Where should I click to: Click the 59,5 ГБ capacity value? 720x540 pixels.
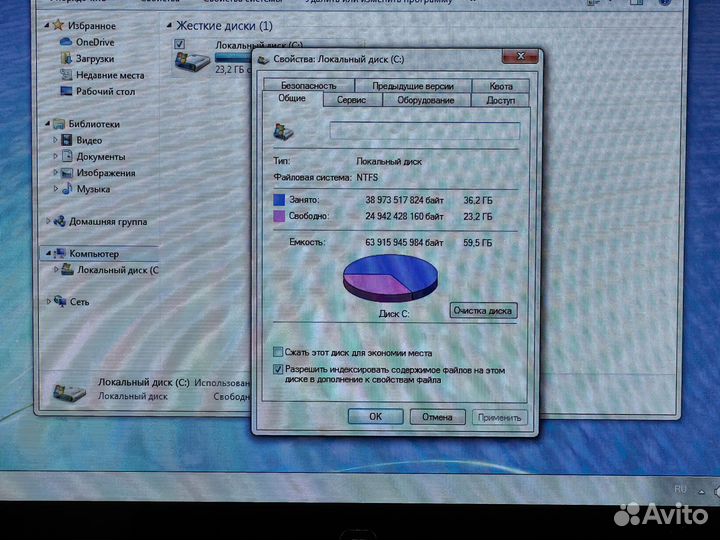tap(478, 242)
